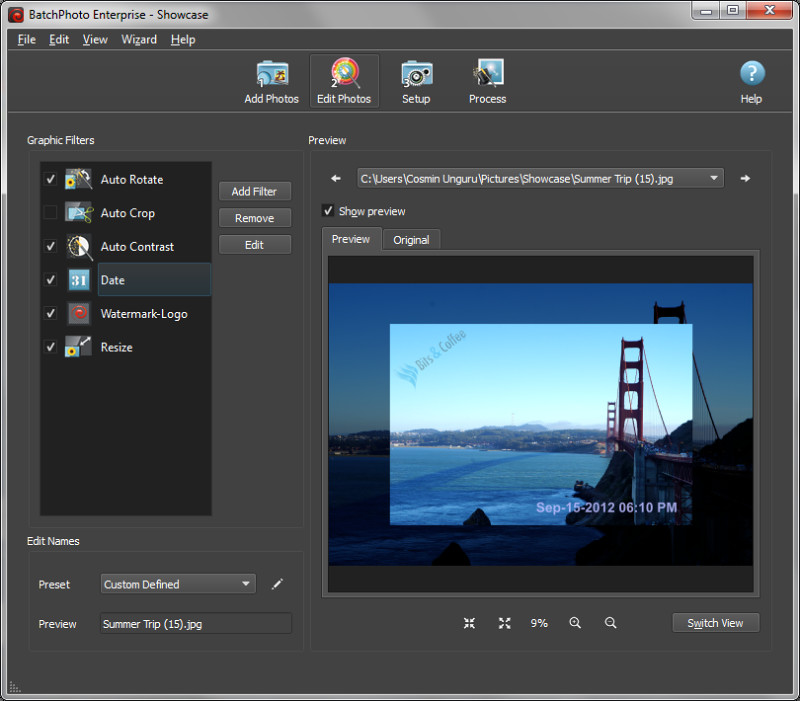Click the preview image of the bridge
Screen dimensions: 800x701
540,424
